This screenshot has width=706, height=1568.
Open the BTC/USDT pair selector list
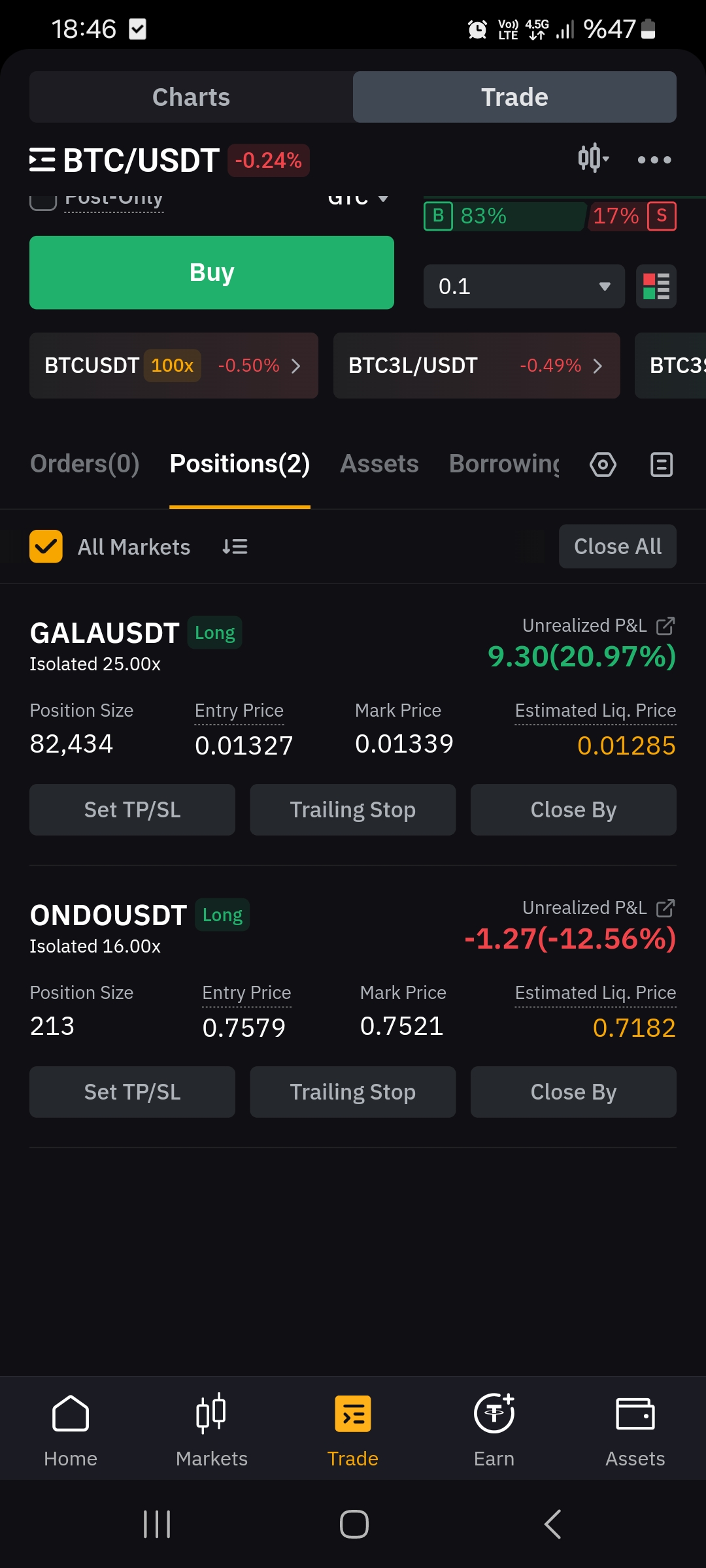pos(124,160)
